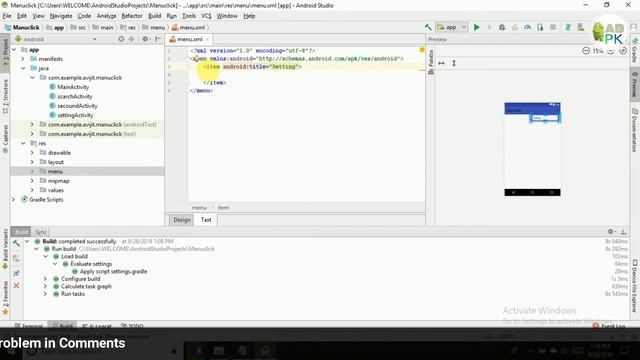The height and width of the screenshot is (360, 640).
Task: Click the build hammer icon in Build panel
Action: coord(16,244)
